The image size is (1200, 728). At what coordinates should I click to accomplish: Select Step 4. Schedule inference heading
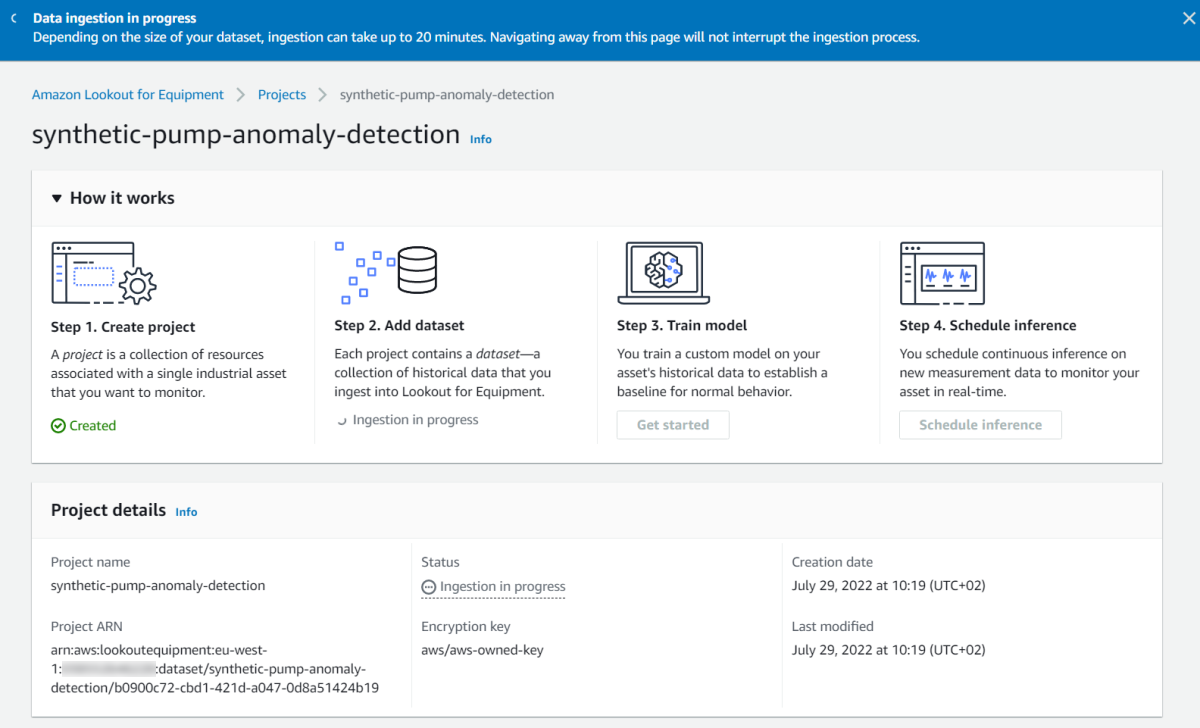point(988,325)
